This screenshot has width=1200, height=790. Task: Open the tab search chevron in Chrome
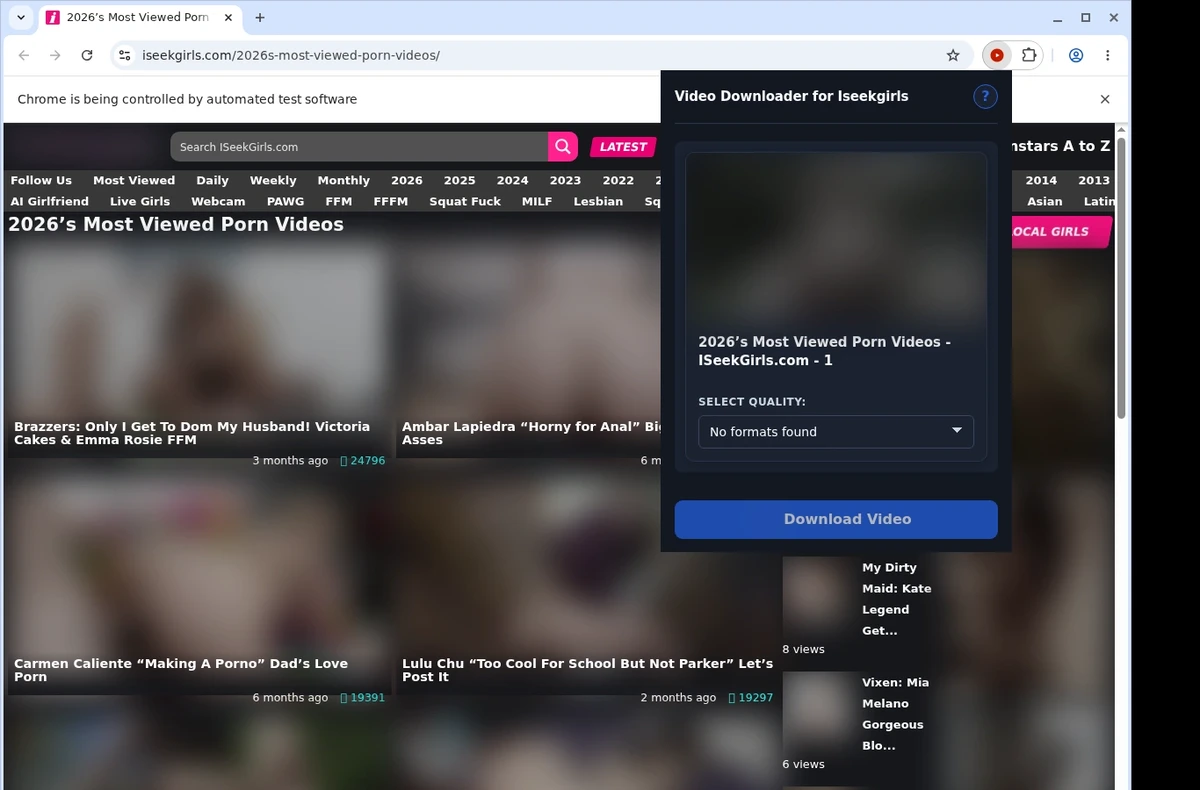21,18
